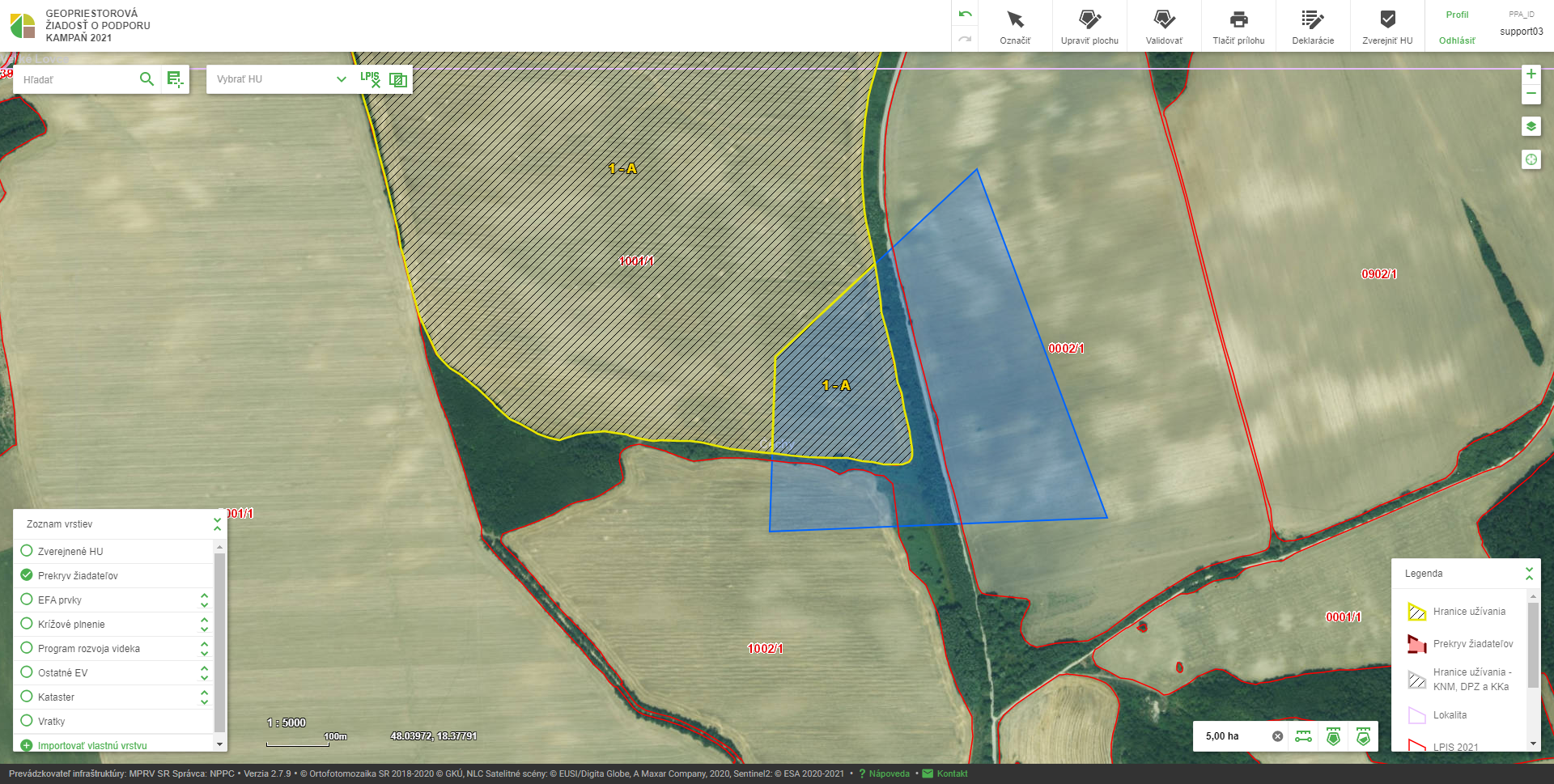This screenshot has width=1554, height=784.
Task: Open the map layers switcher icon
Action: pos(1531,126)
